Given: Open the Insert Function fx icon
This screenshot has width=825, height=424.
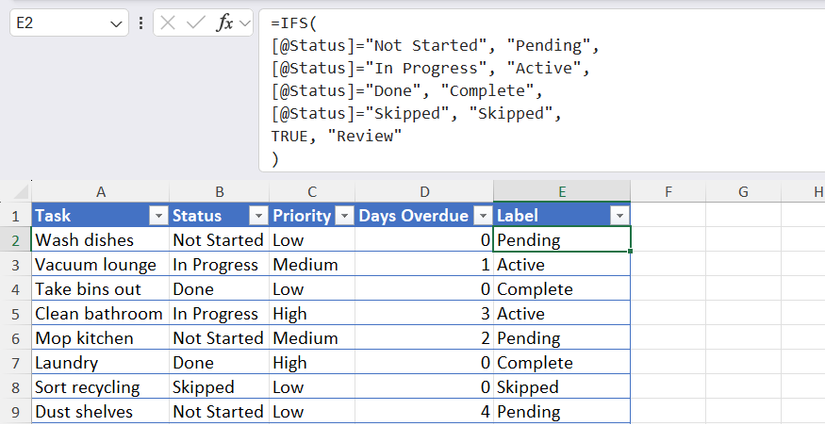Looking at the screenshot, I should click(x=225, y=23).
